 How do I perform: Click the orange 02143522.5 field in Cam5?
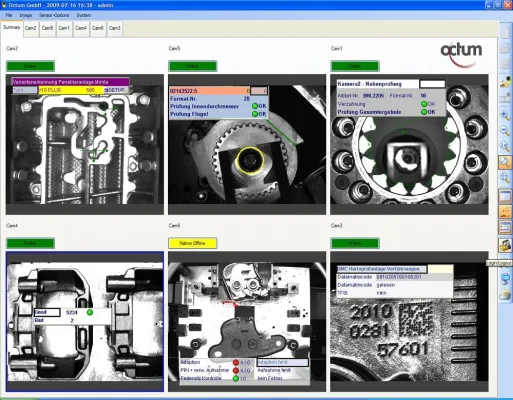210,91
